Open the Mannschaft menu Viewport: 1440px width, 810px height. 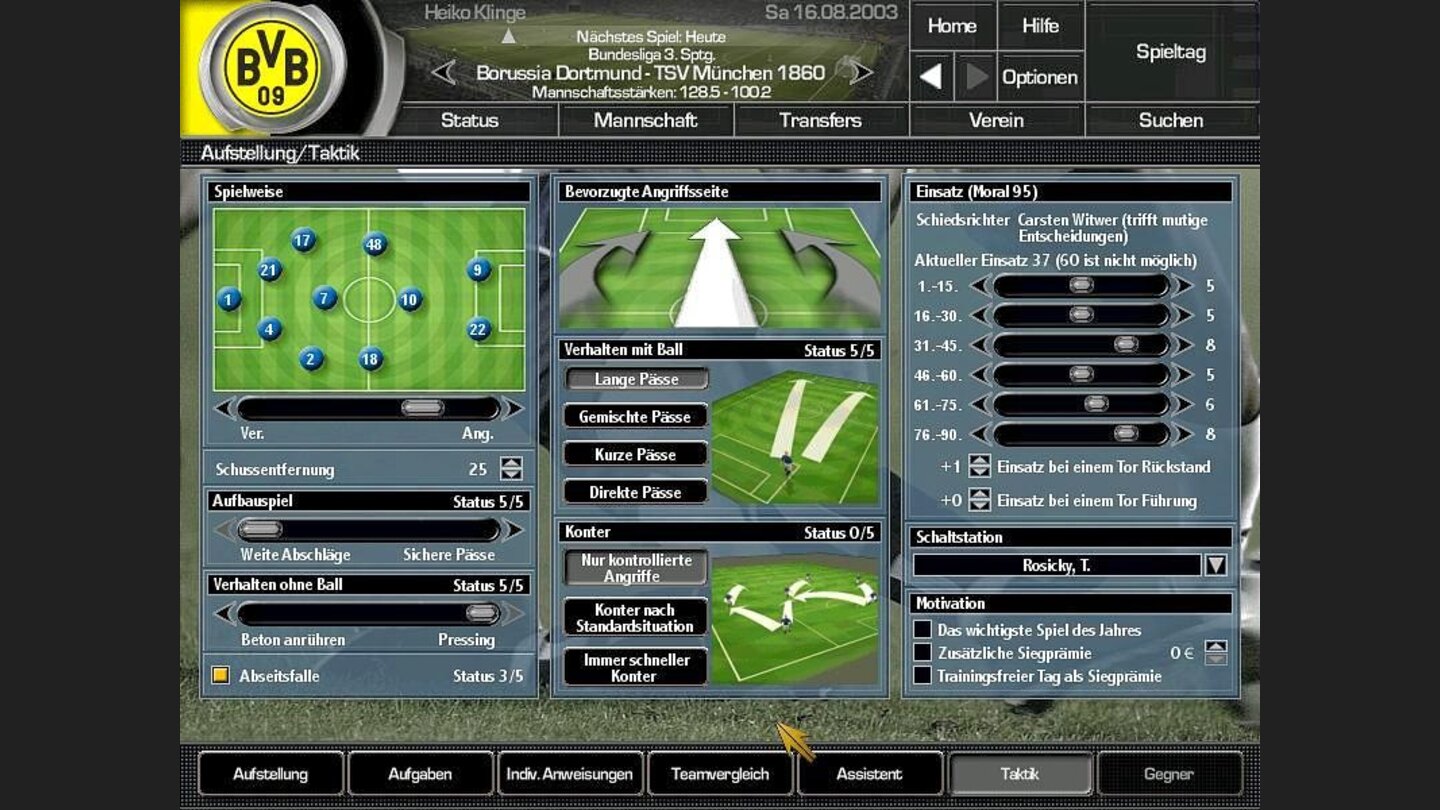(647, 120)
